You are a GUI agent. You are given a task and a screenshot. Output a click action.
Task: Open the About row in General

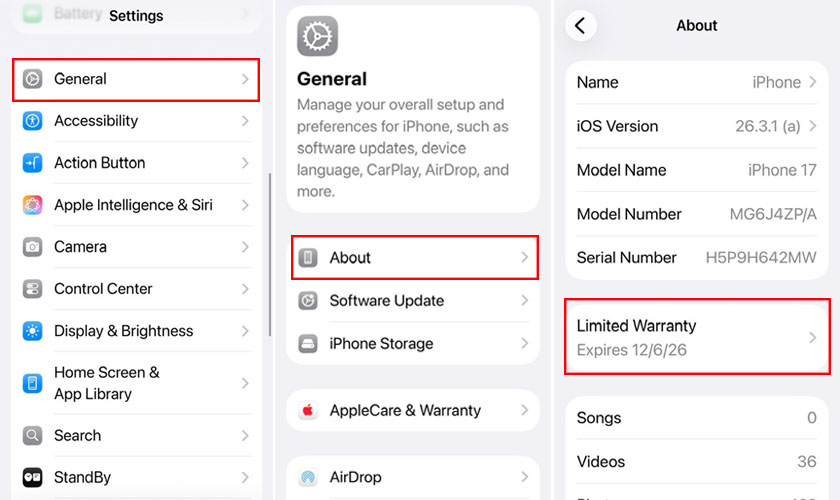pos(415,257)
